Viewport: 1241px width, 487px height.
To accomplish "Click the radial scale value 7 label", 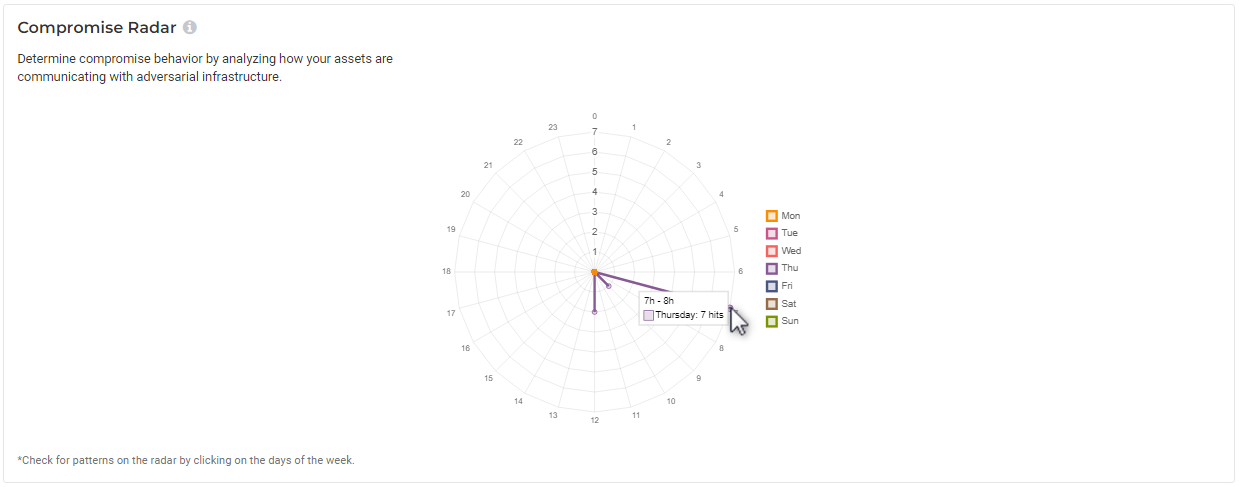I will (x=595, y=132).
